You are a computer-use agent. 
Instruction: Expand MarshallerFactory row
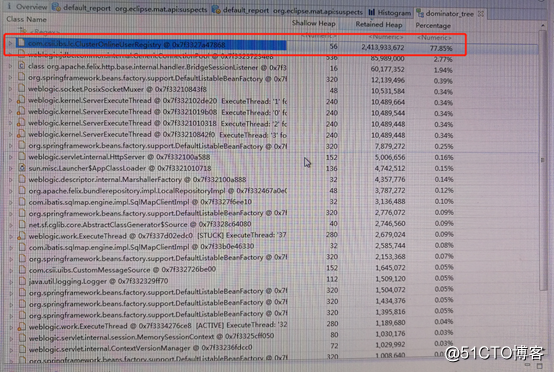tap(11, 179)
